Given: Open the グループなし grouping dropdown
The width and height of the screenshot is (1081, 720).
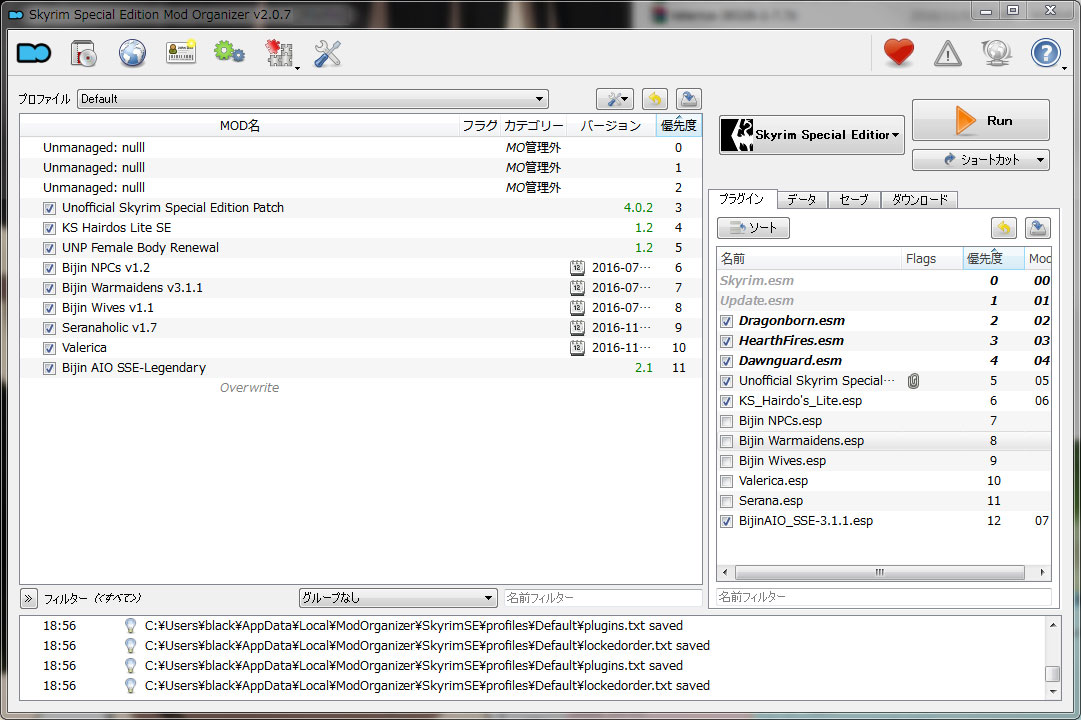Looking at the screenshot, I should 398,598.
